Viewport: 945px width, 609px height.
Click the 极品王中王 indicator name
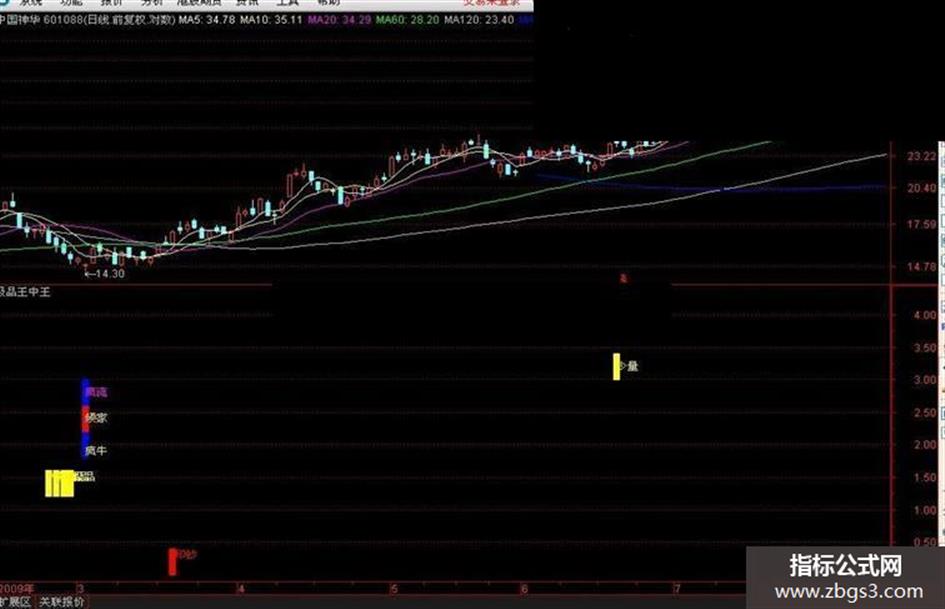pos(25,292)
